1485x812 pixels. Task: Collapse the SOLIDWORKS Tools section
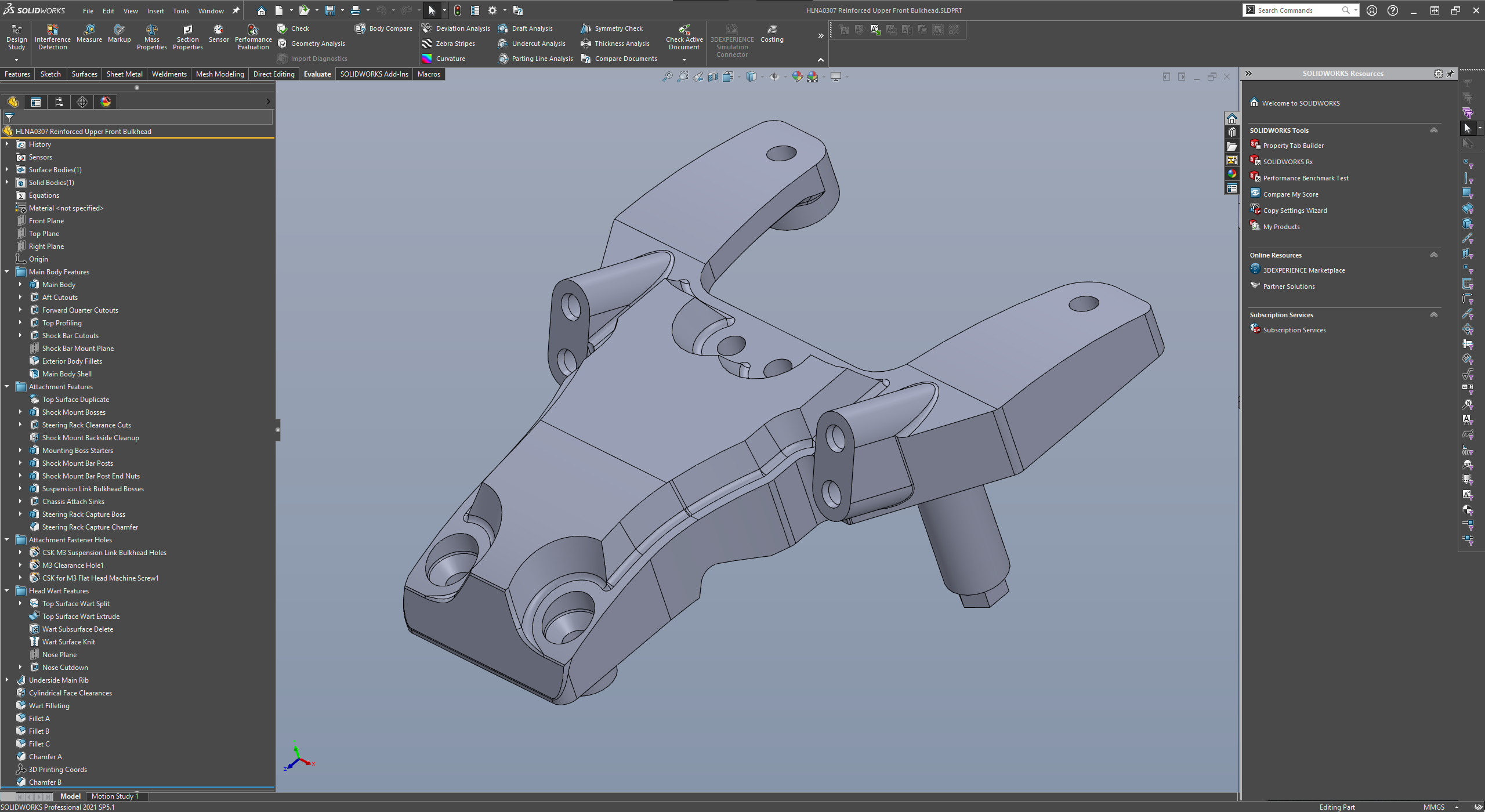coord(1434,130)
